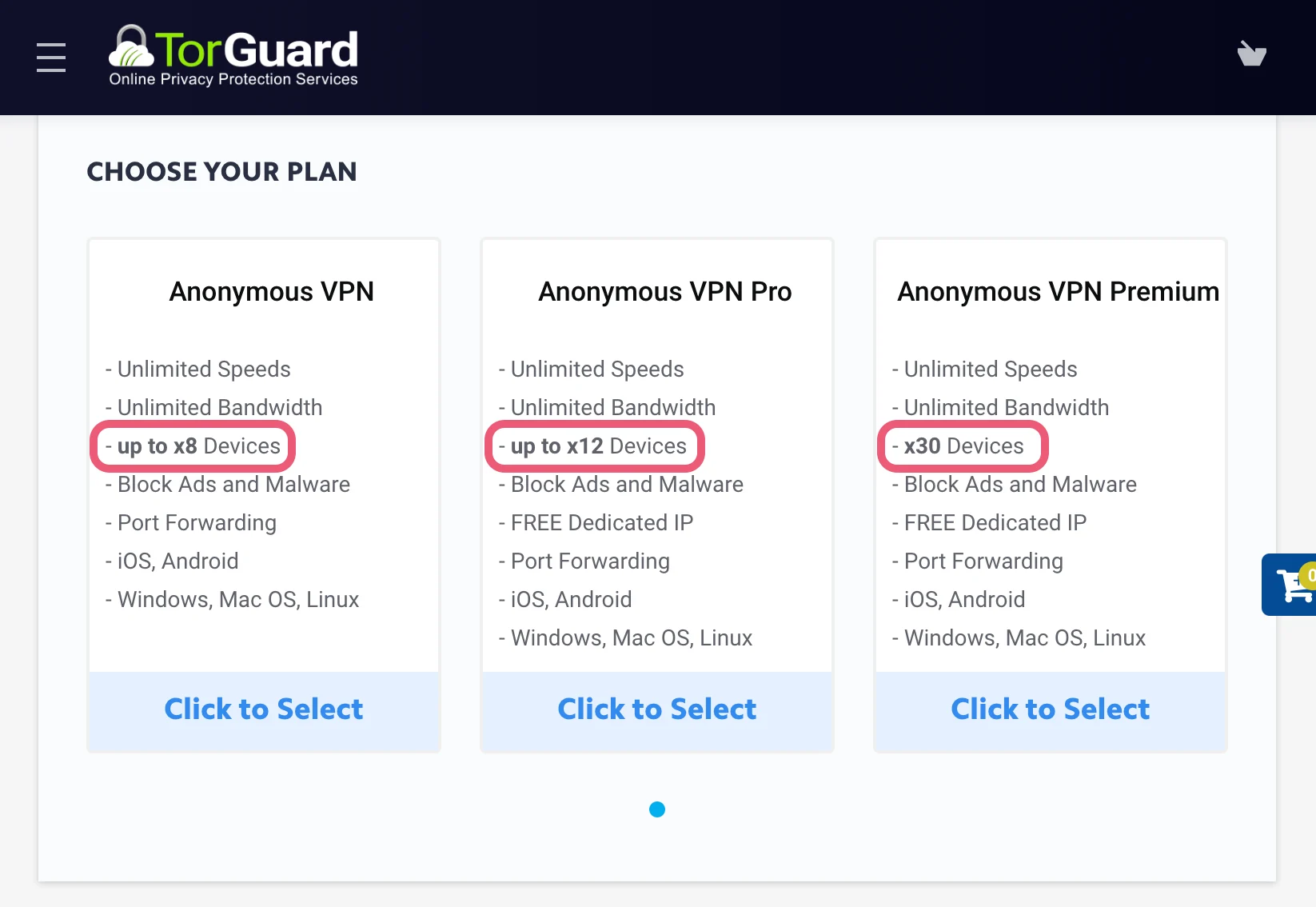Click the highlighted up to x12 Devices pill
Image resolution: width=1316 pixels, height=907 pixels.
click(x=595, y=446)
